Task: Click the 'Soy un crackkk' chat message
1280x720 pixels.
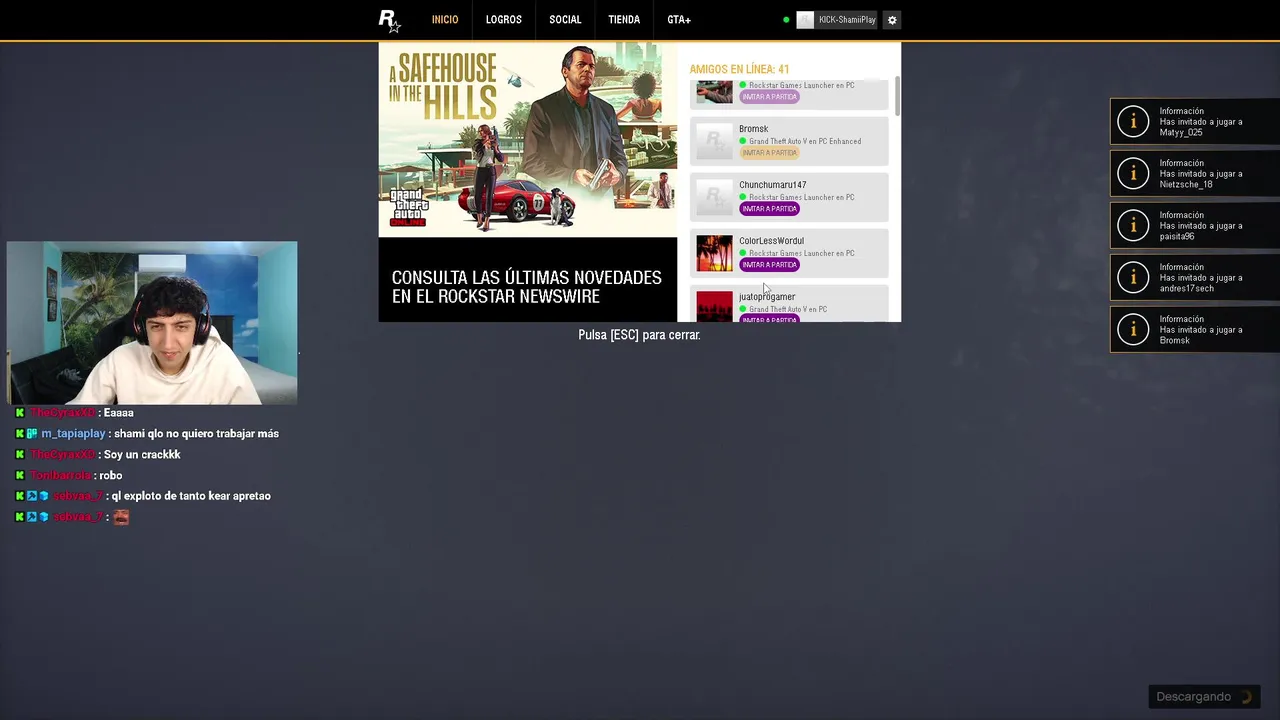Action: tap(142, 455)
